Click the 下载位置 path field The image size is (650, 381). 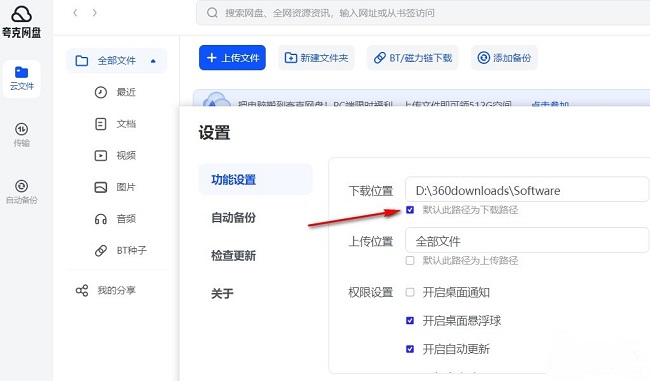tap(526, 190)
